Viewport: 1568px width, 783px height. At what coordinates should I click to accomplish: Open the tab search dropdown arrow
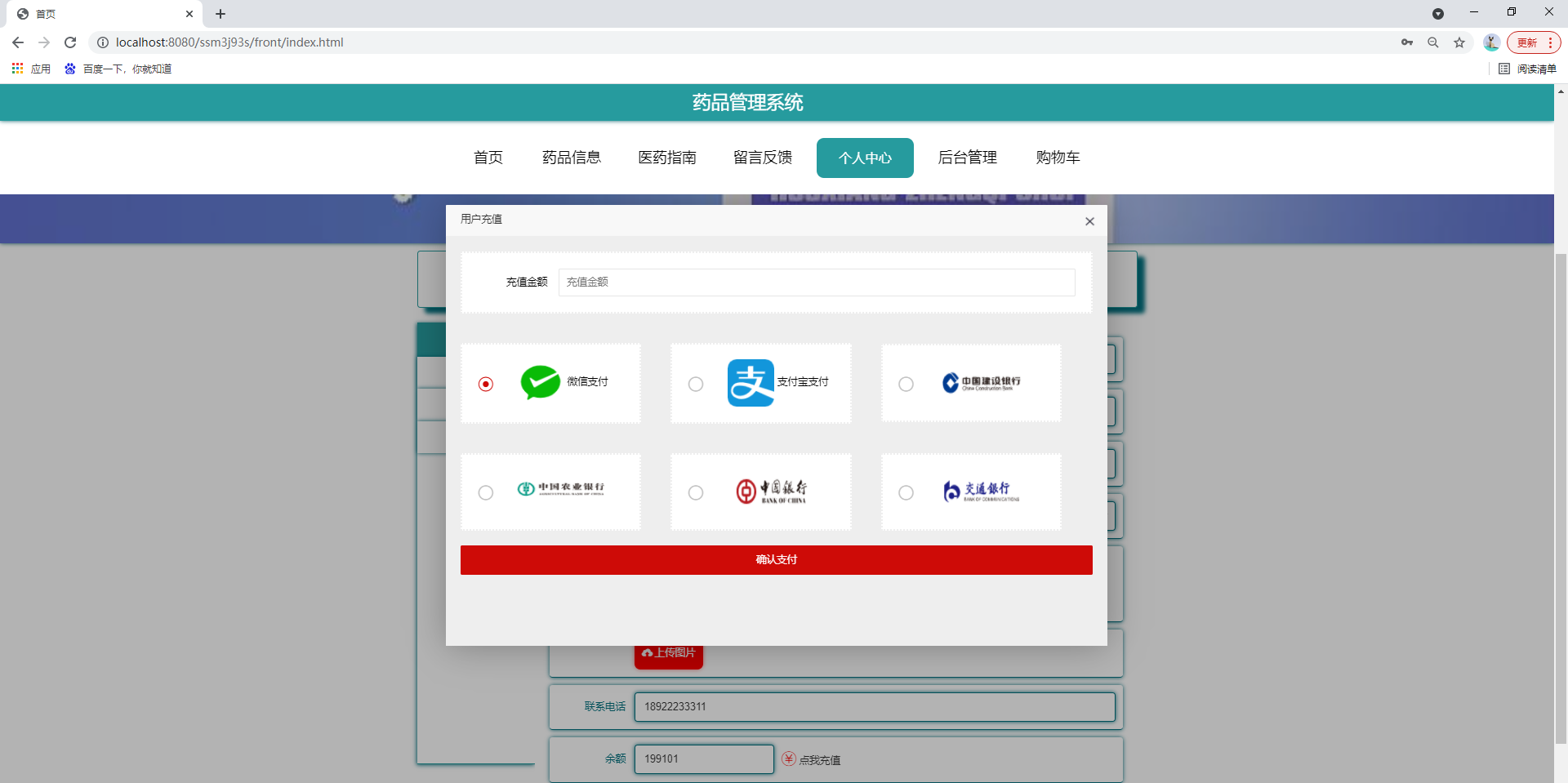click(1438, 14)
